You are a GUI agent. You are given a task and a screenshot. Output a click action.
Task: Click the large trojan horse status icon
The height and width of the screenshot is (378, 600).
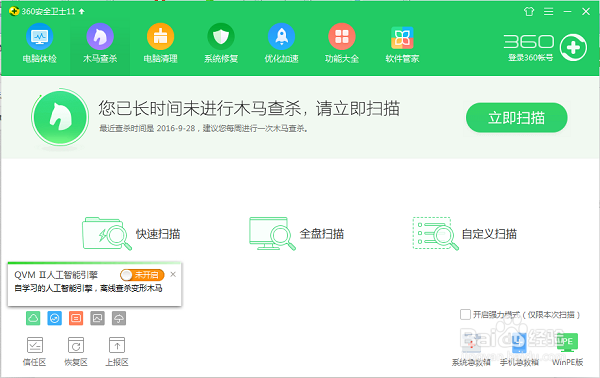point(60,117)
